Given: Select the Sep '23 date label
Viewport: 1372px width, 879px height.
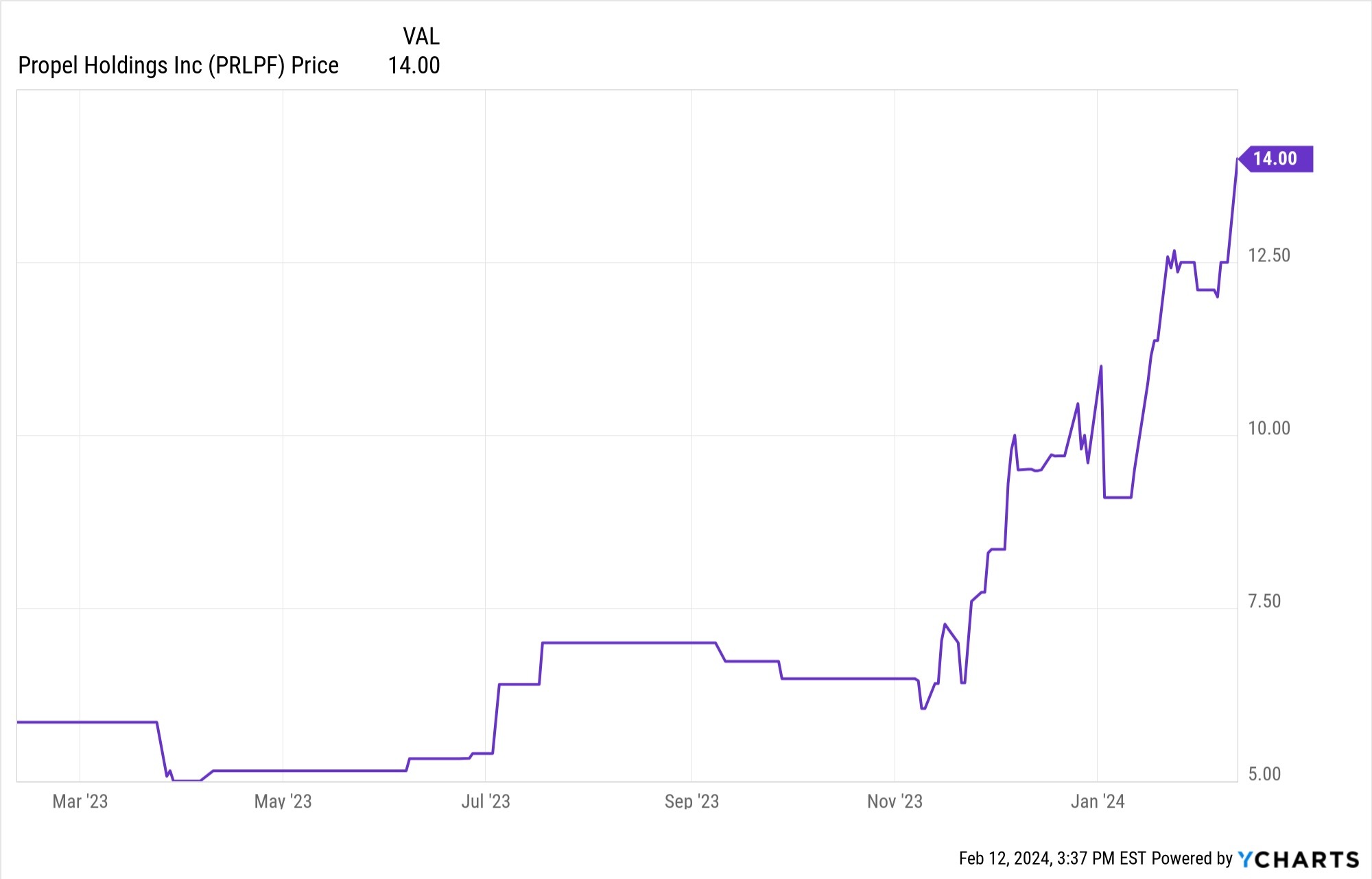Looking at the screenshot, I should click(691, 801).
